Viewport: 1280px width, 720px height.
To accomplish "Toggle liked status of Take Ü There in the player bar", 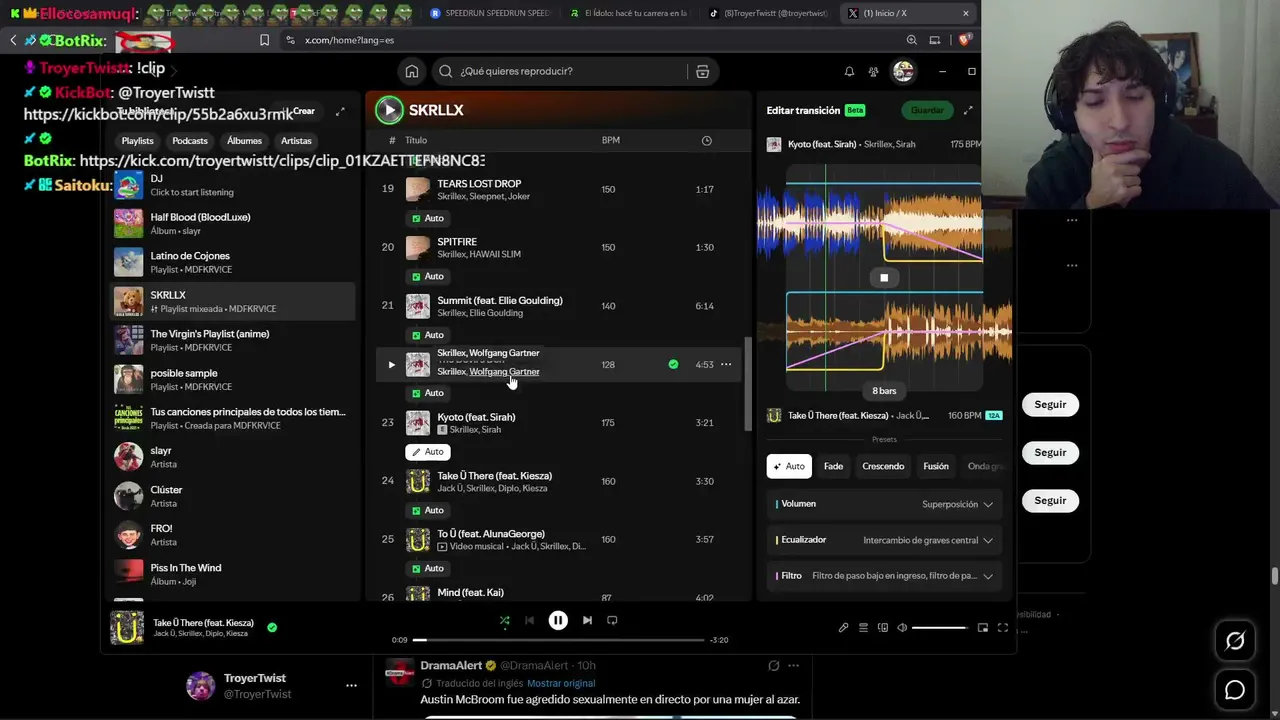I will tap(272, 628).
